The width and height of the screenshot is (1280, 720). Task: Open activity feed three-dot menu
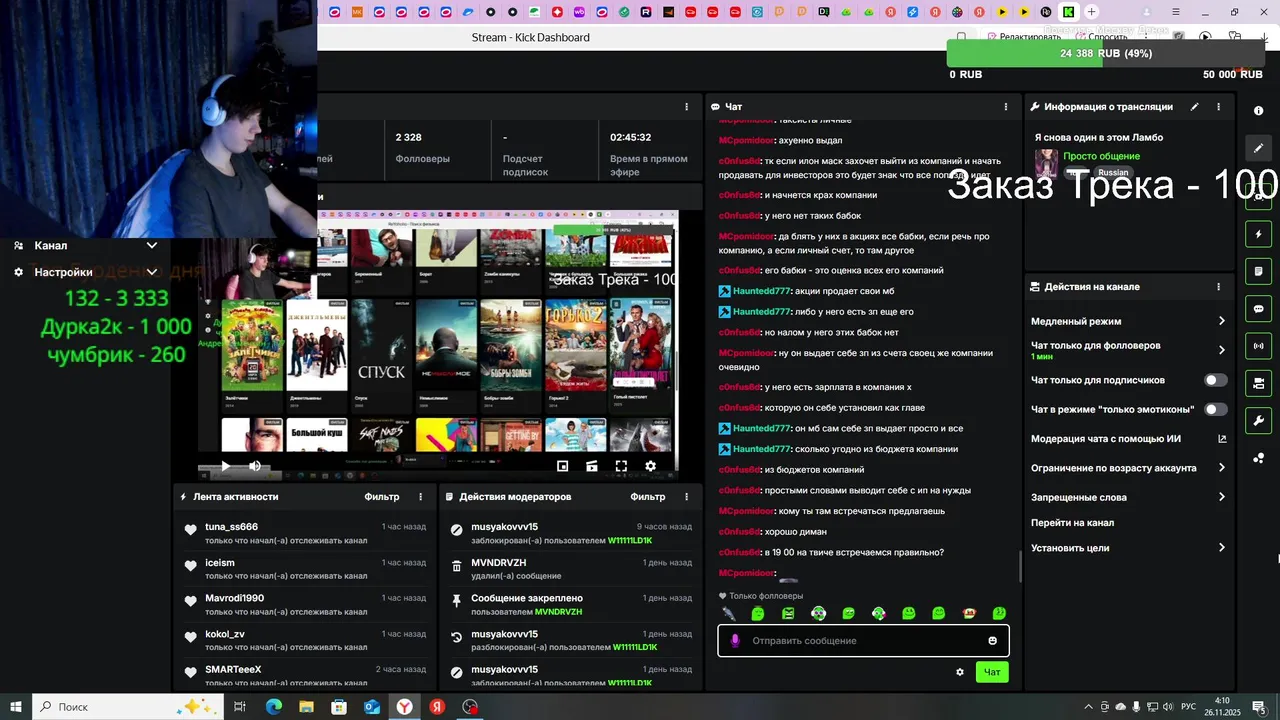[420, 497]
